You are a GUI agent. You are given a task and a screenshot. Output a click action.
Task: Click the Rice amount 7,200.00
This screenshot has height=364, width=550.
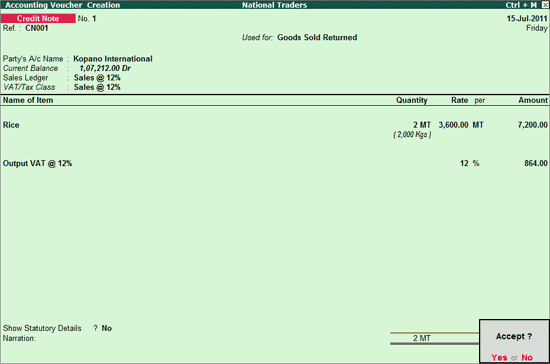[x=532, y=125]
